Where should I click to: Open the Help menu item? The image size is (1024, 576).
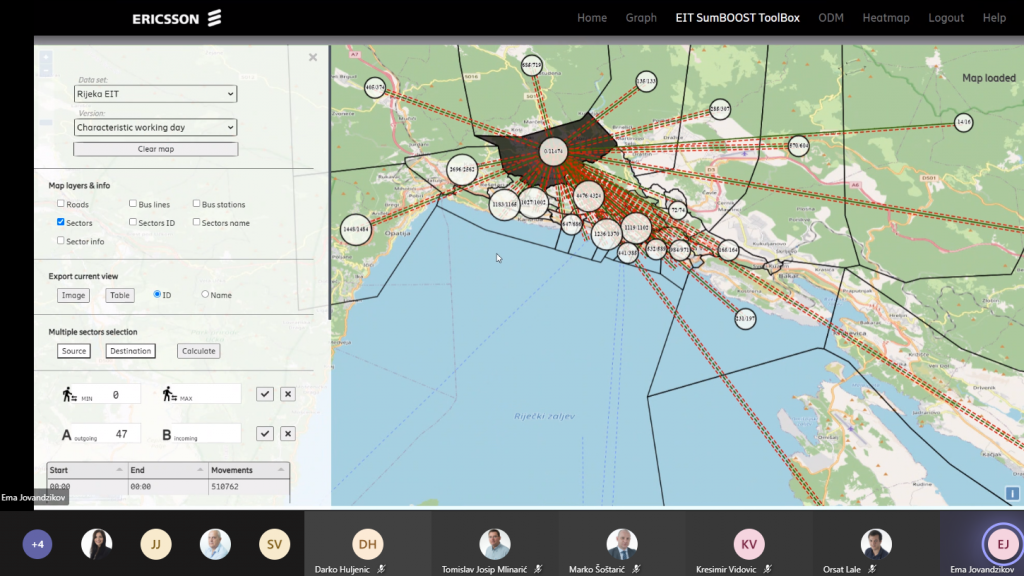pyautogui.click(x=994, y=18)
